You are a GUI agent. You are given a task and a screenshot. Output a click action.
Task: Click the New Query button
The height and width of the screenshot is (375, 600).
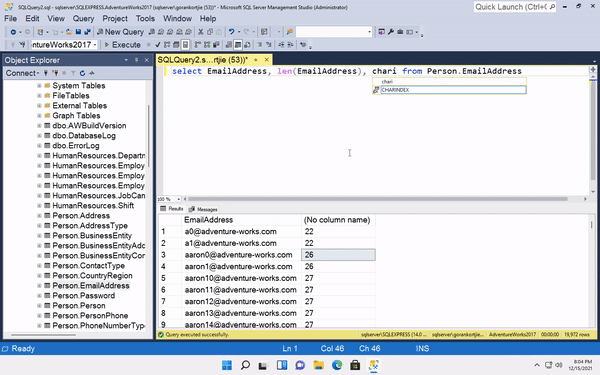pos(120,32)
